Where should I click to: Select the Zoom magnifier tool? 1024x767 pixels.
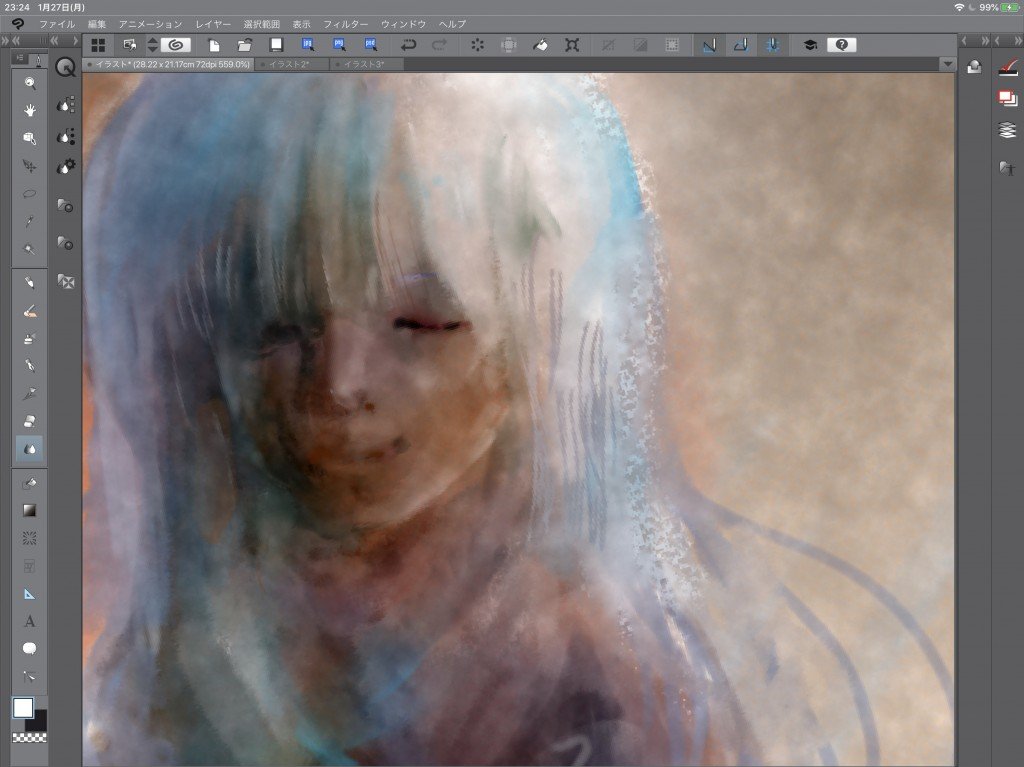(x=30, y=83)
